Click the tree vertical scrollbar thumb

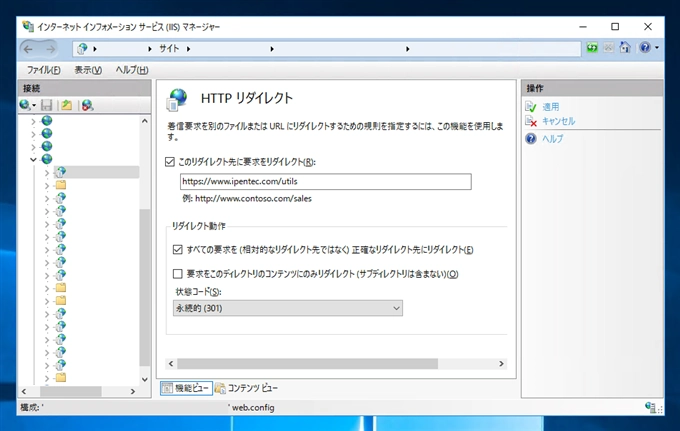145,287
